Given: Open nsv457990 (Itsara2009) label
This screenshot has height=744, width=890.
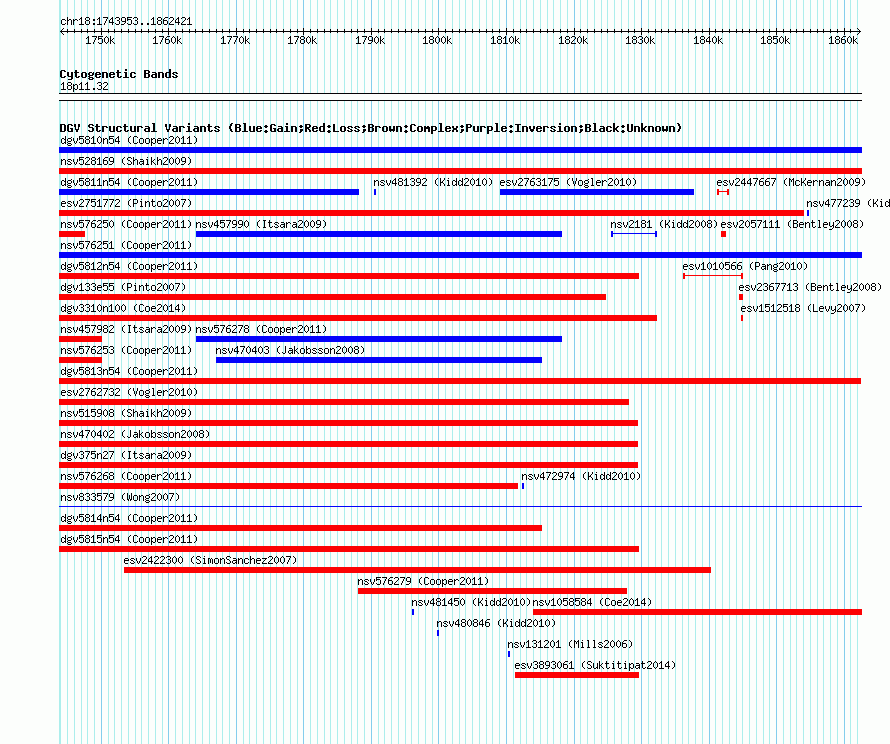Looking at the screenshot, I should [x=261, y=224].
